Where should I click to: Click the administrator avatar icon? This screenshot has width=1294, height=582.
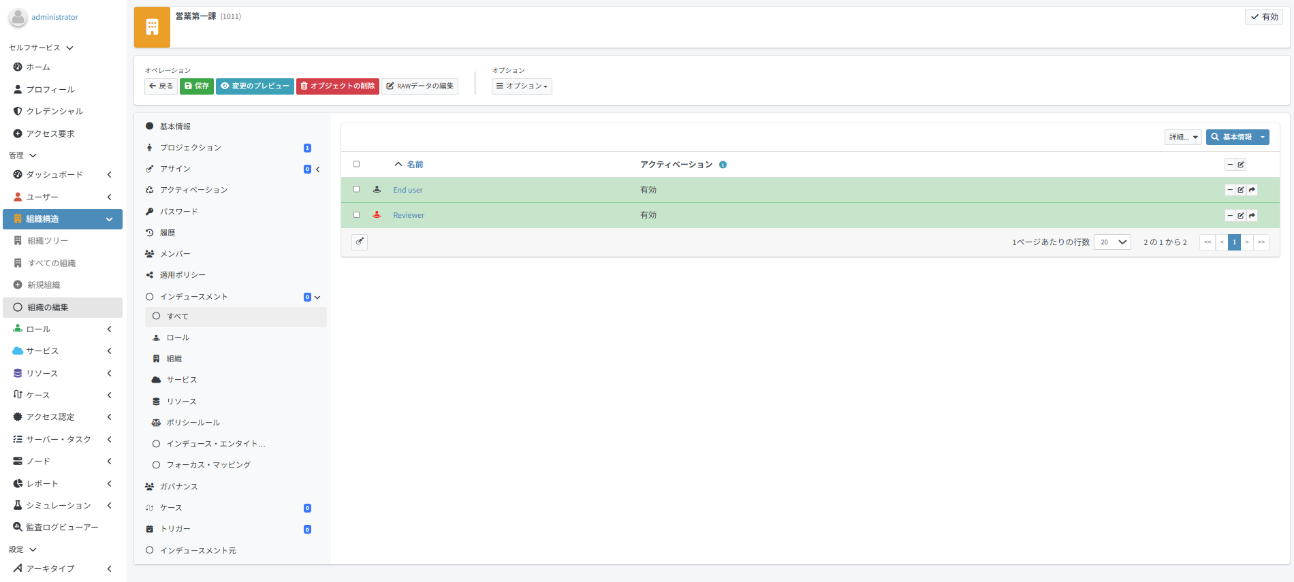[18, 17]
